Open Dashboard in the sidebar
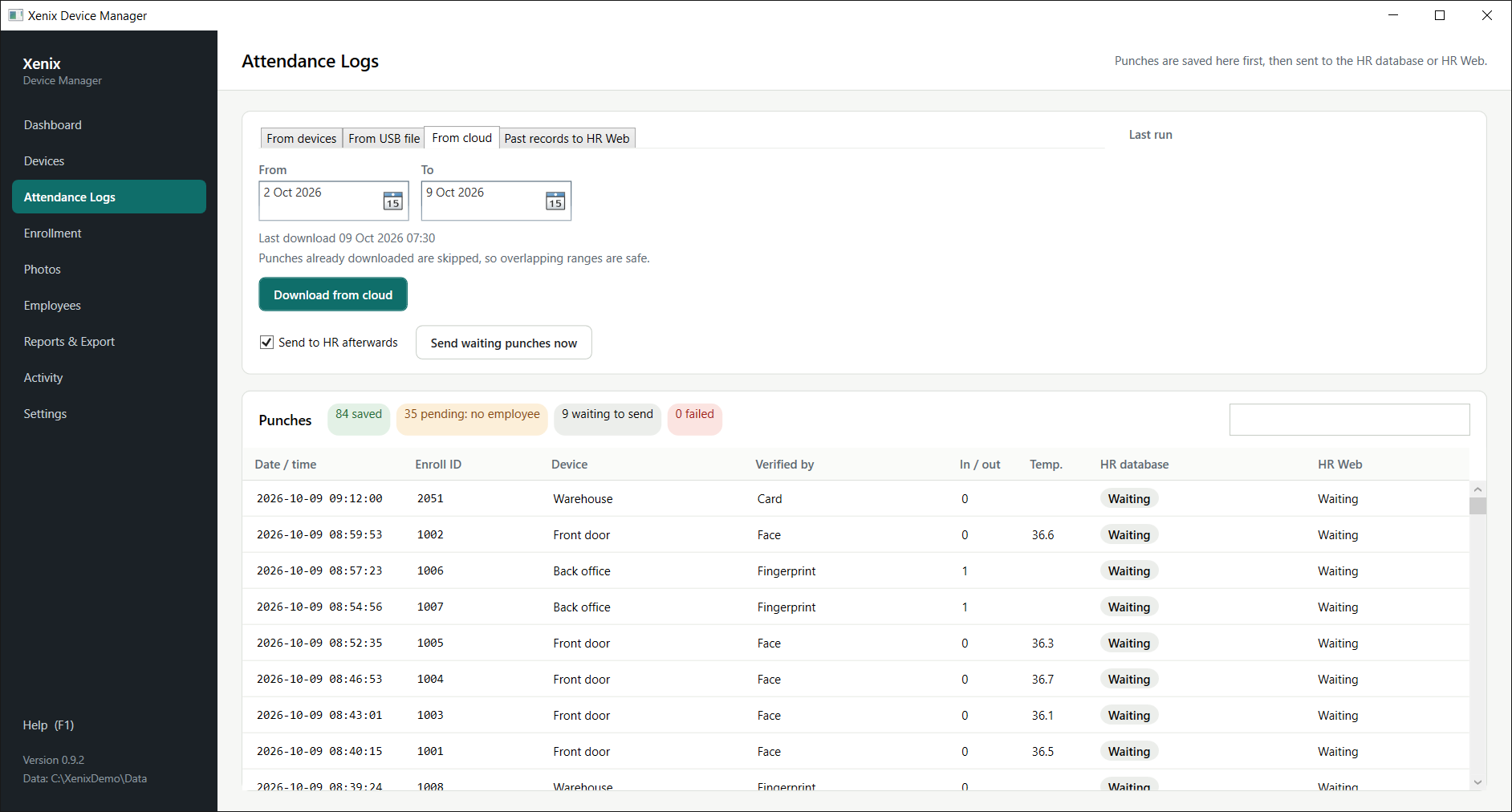 109,124
